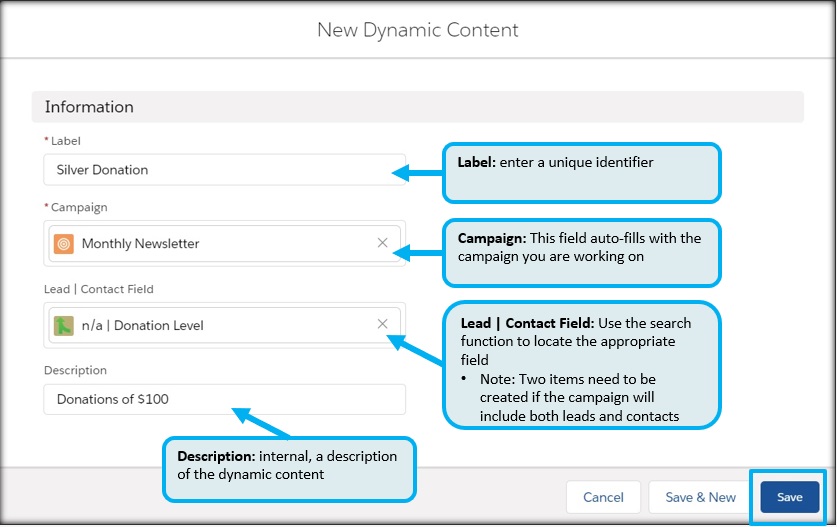Viewport: 837px width, 527px height.
Task: Click the New Dynamic Content dialog title
Action: pos(417,30)
